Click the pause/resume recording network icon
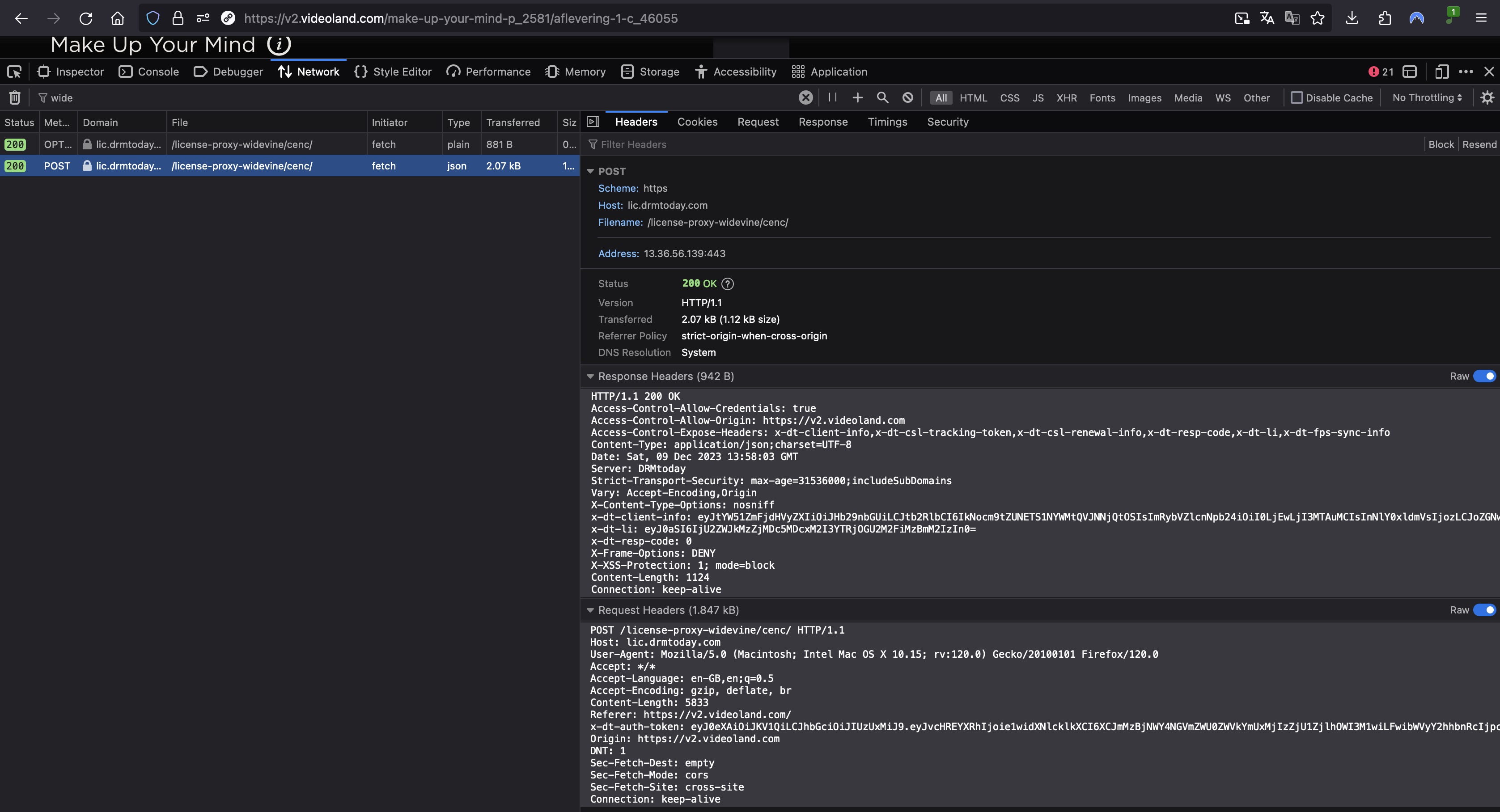This screenshot has height=812, width=1500. (833, 98)
